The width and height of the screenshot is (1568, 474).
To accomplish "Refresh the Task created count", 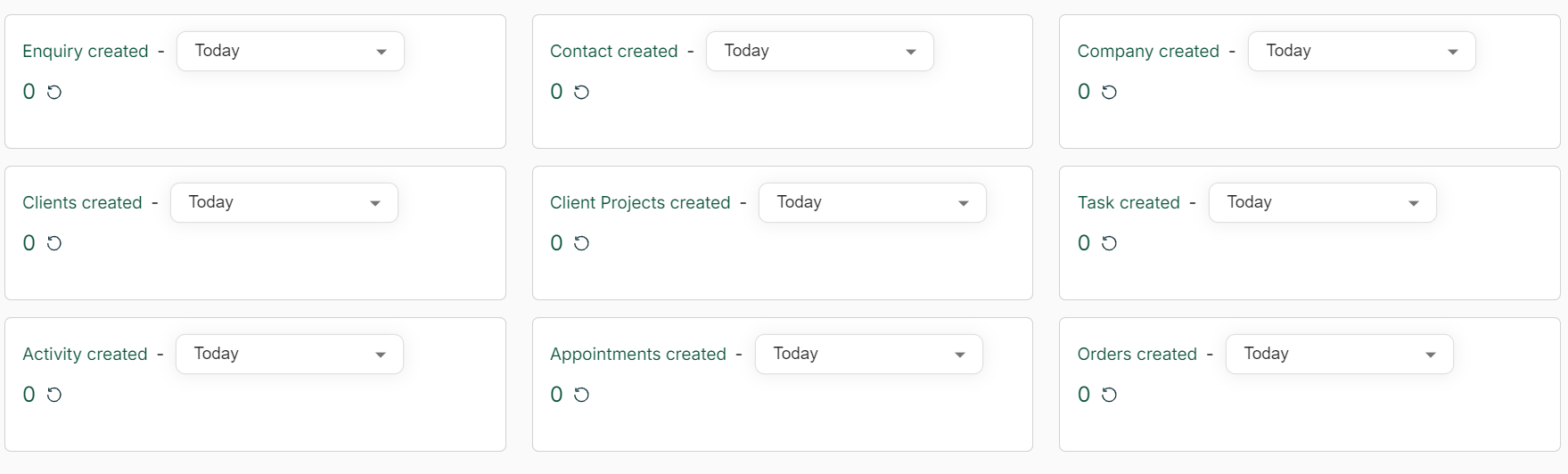I will pos(1110,243).
